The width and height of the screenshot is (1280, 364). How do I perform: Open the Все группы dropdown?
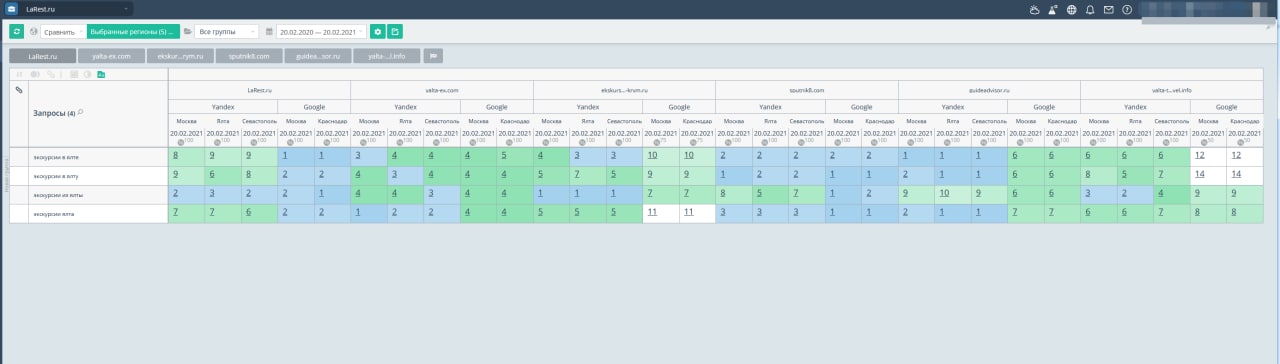tap(225, 32)
